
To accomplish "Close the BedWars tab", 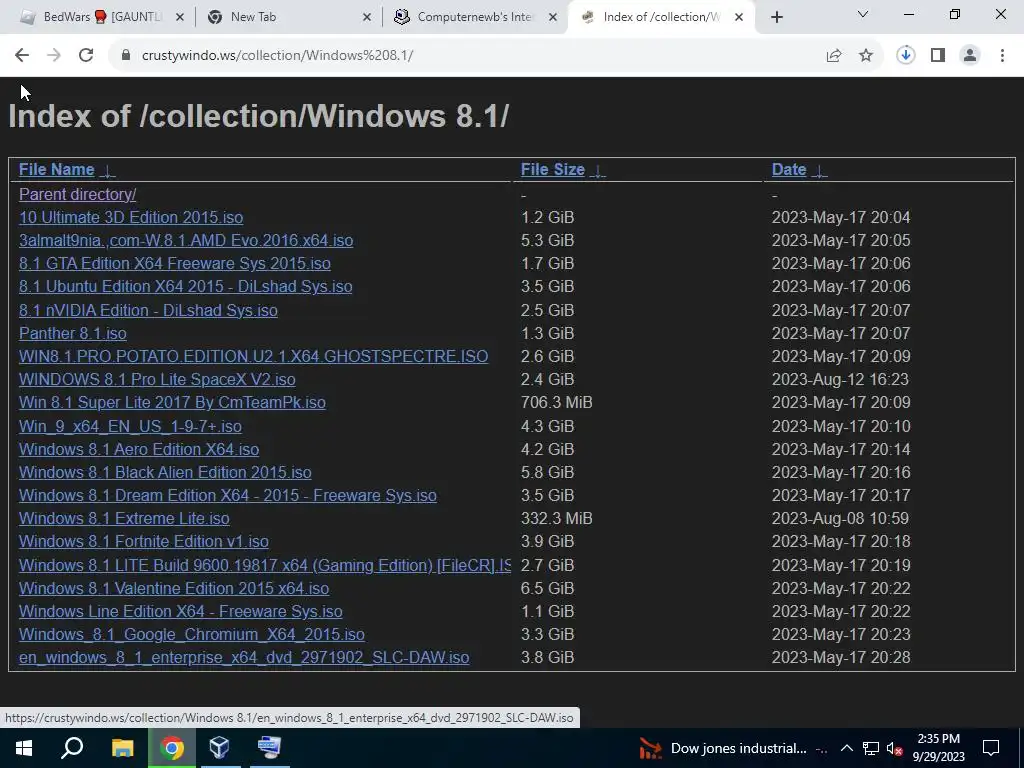I will [x=180, y=17].
